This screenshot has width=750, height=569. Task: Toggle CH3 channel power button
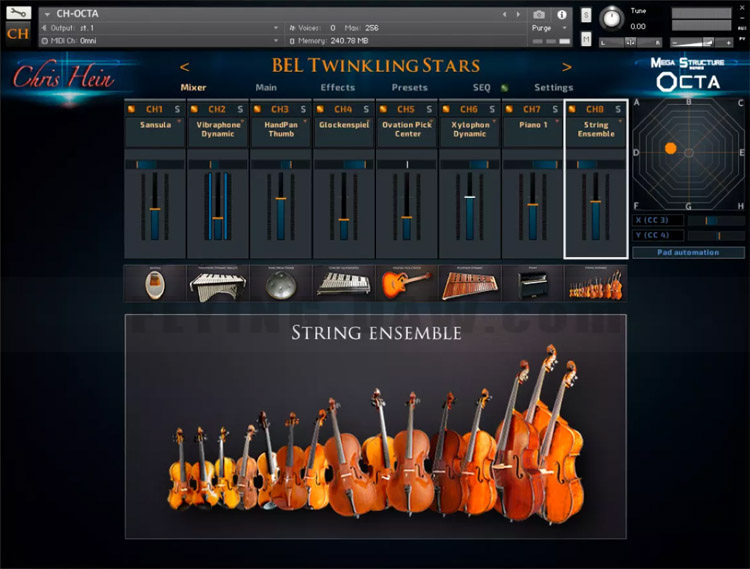257,109
